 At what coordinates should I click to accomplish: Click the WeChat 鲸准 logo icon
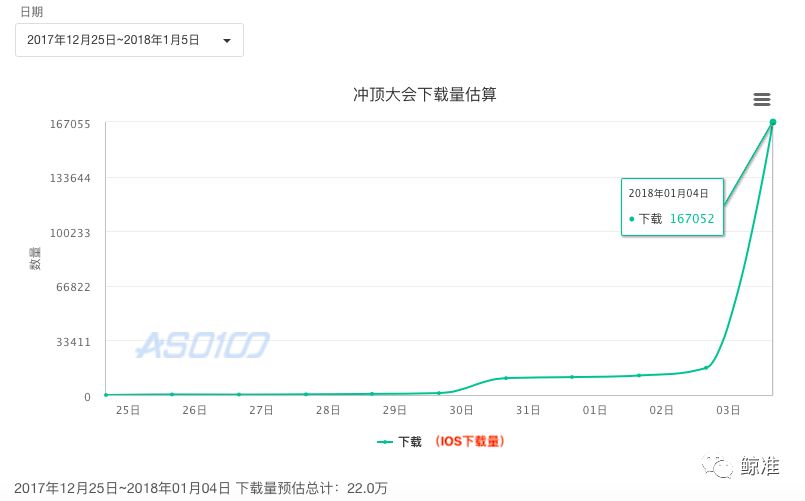point(717,466)
